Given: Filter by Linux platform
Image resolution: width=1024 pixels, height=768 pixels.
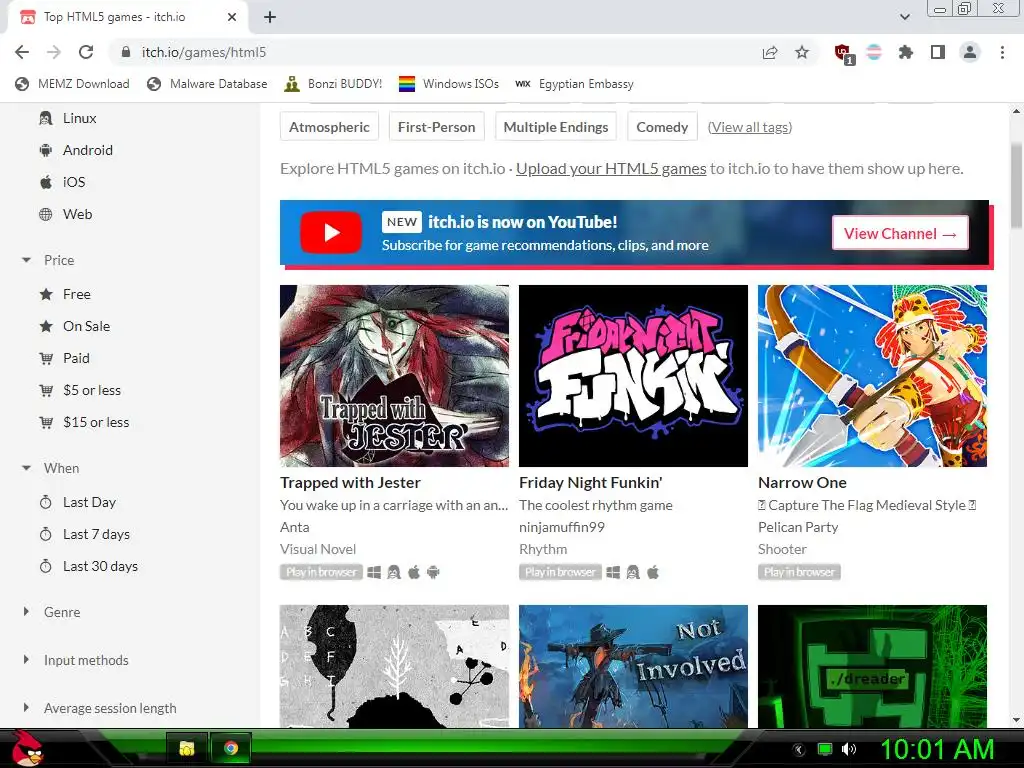Looking at the screenshot, I should 68,118.
